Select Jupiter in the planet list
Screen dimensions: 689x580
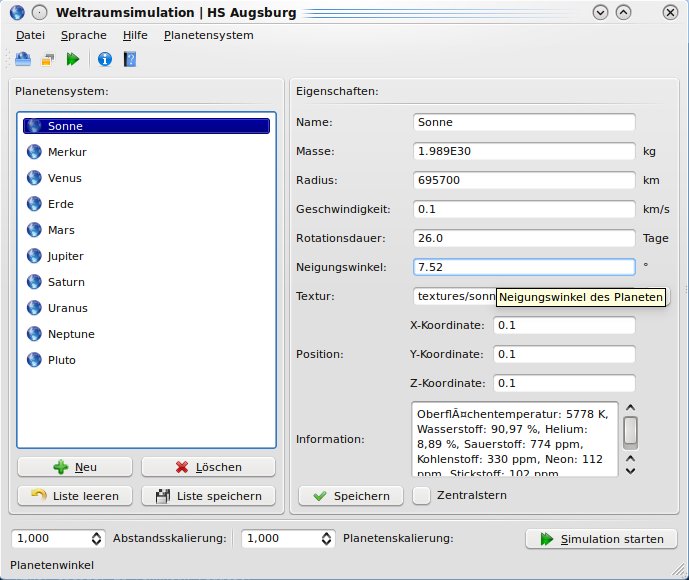click(66, 256)
